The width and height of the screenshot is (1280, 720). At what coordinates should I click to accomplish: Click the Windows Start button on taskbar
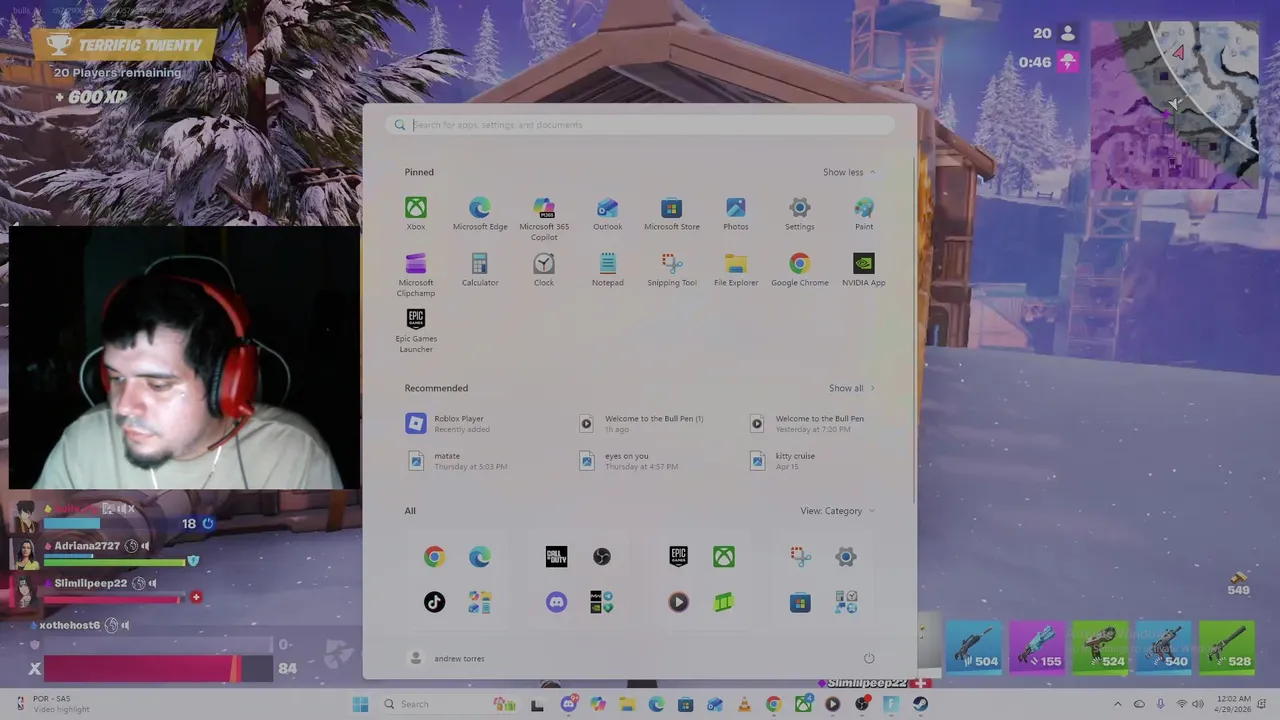pyautogui.click(x=360, y=704)
